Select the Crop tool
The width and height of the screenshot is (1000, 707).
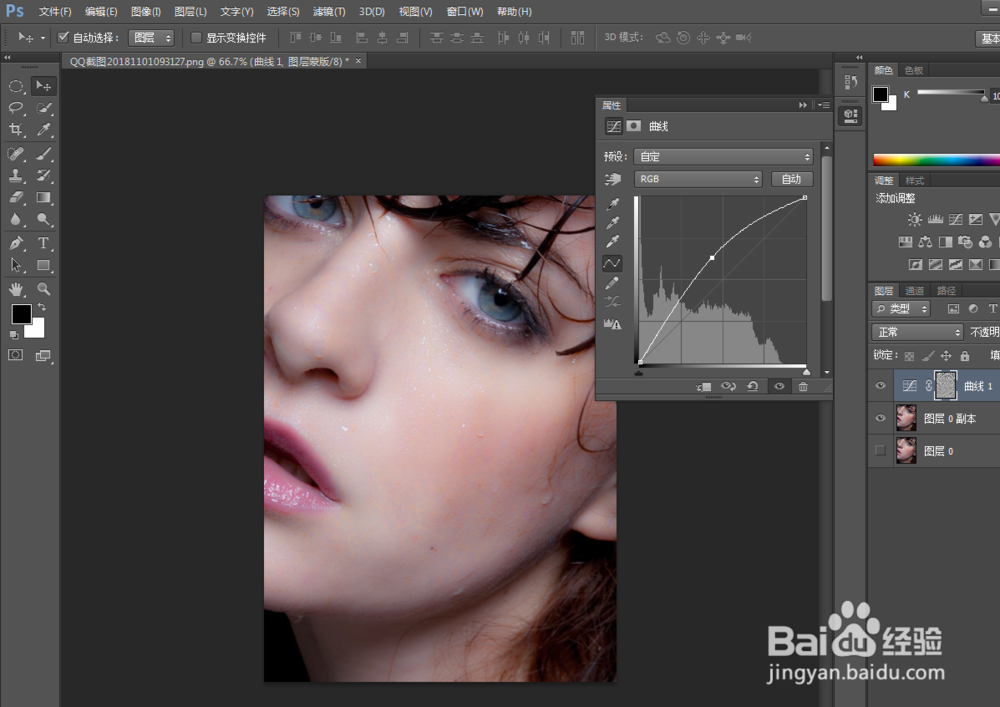pyautogui.click(x=16, y=129)
